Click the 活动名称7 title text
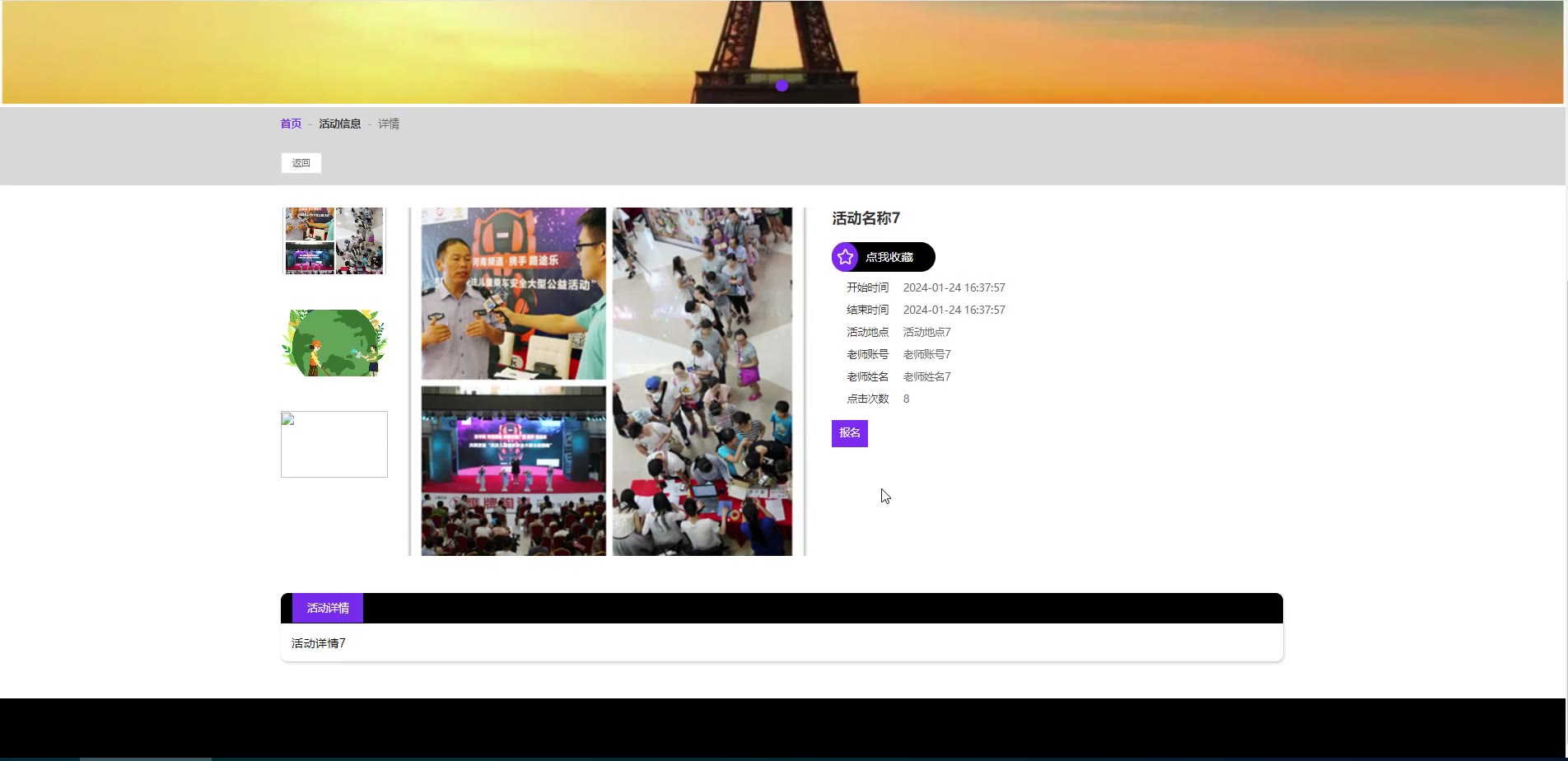The image size is (1568, 761). 866,218
